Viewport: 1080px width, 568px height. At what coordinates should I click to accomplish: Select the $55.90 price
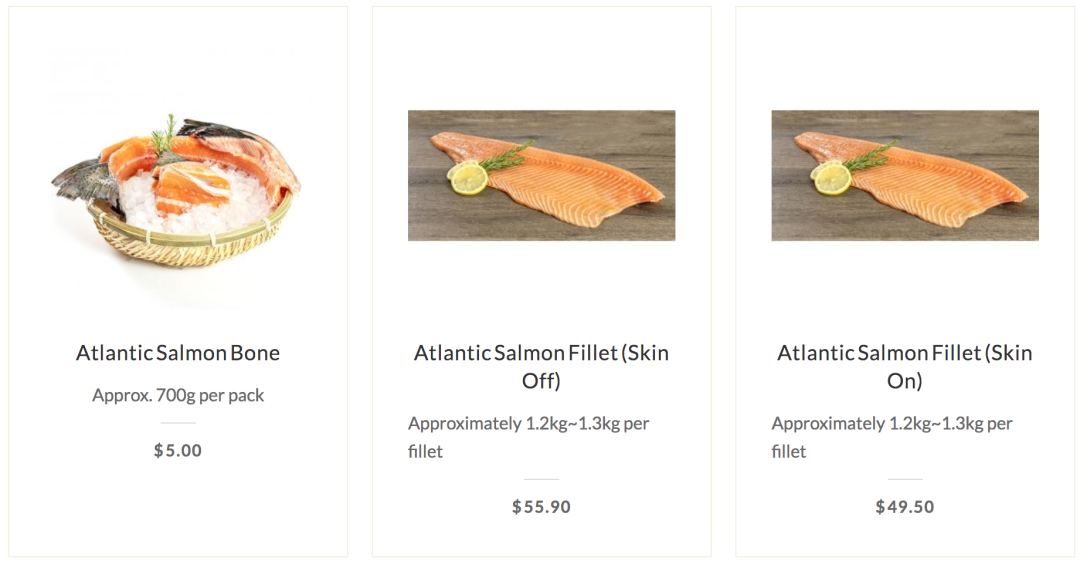click(x=541, y=507)
